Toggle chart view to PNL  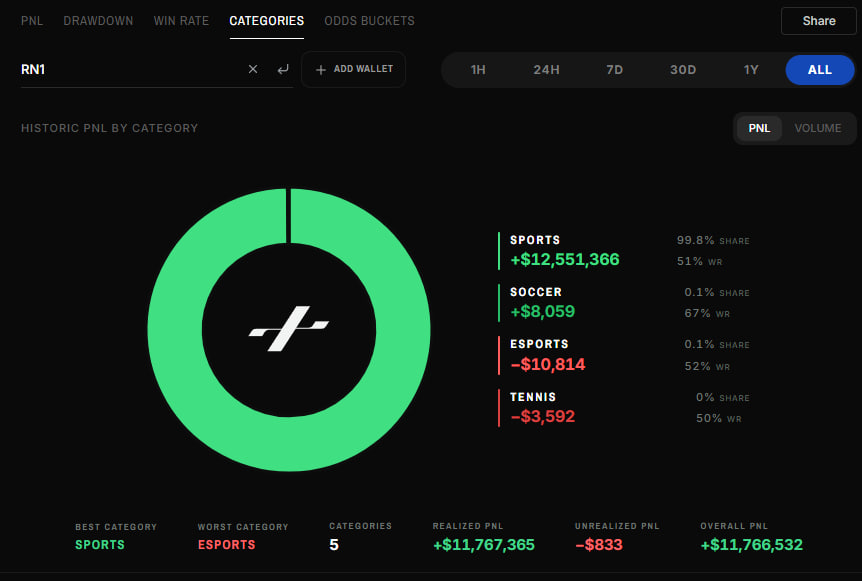pos(759,128)
